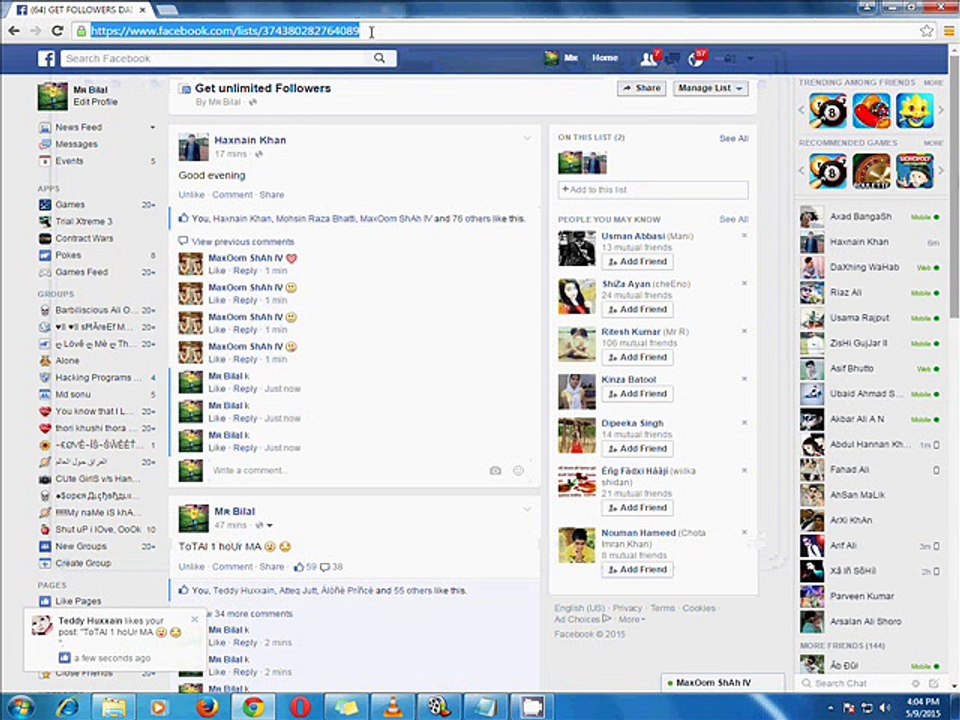Open the messages icon in top bar
960x720 pixels.
(x=673, y=59)
